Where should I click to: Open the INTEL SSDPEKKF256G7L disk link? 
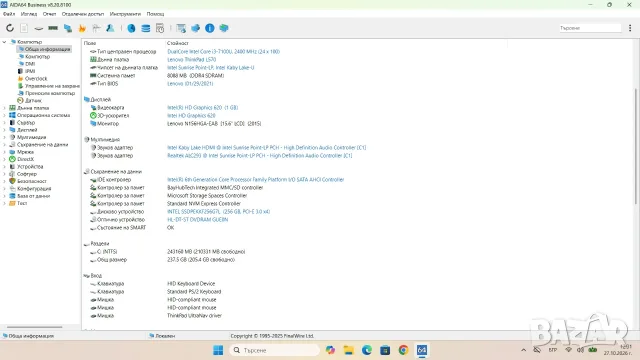click(x=218, y=211)
